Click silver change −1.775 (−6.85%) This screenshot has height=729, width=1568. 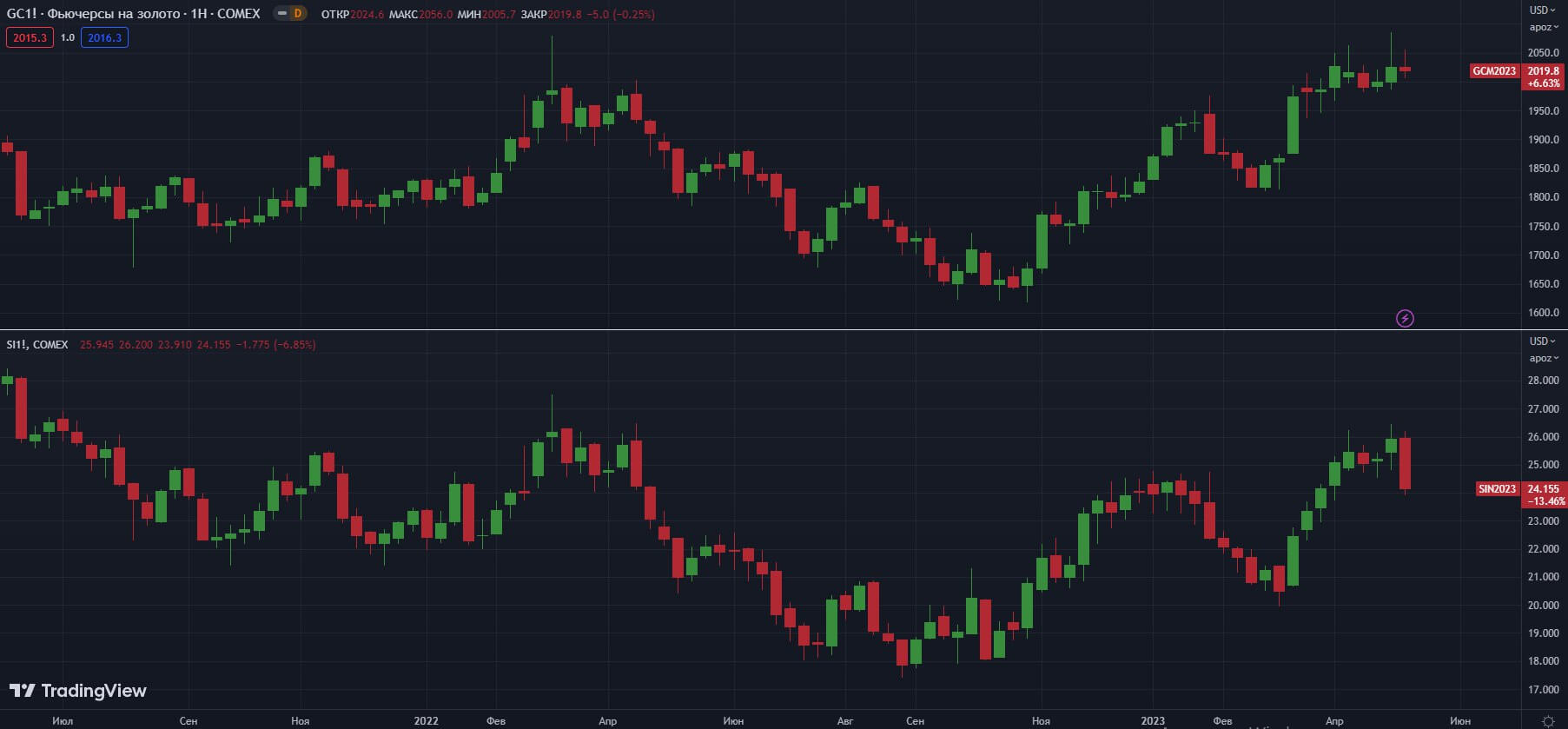(276, 345)
